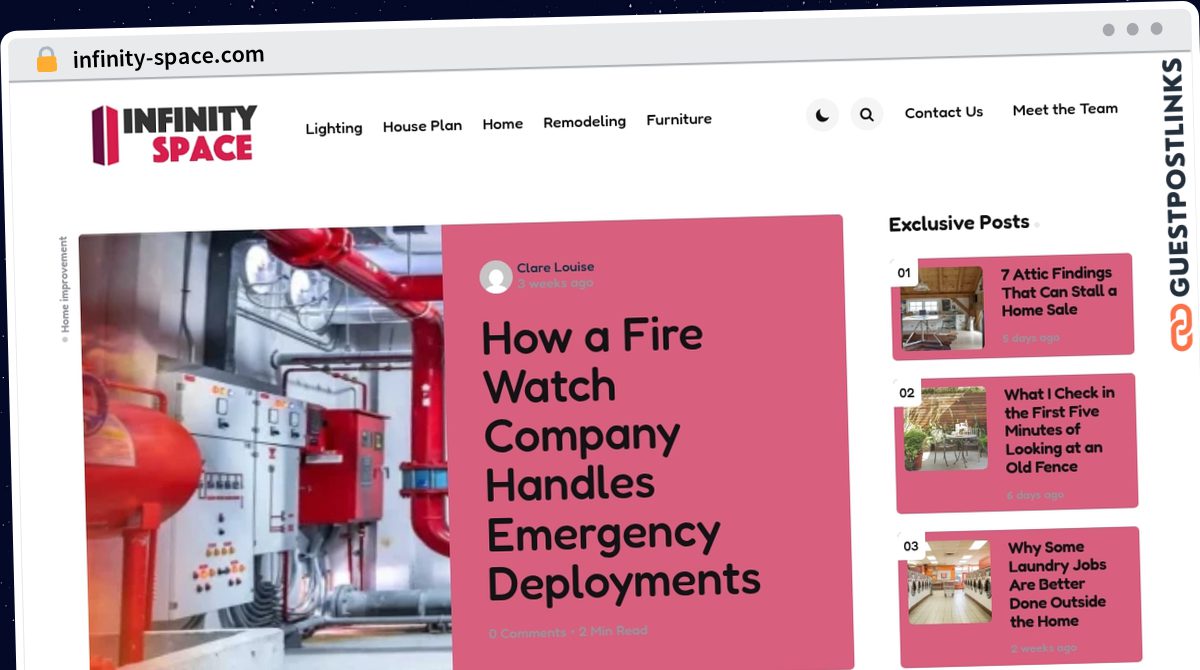Click the laundromat post thumbnail
The width and height of the screenshot is (1200, 670).
[950, 583]
